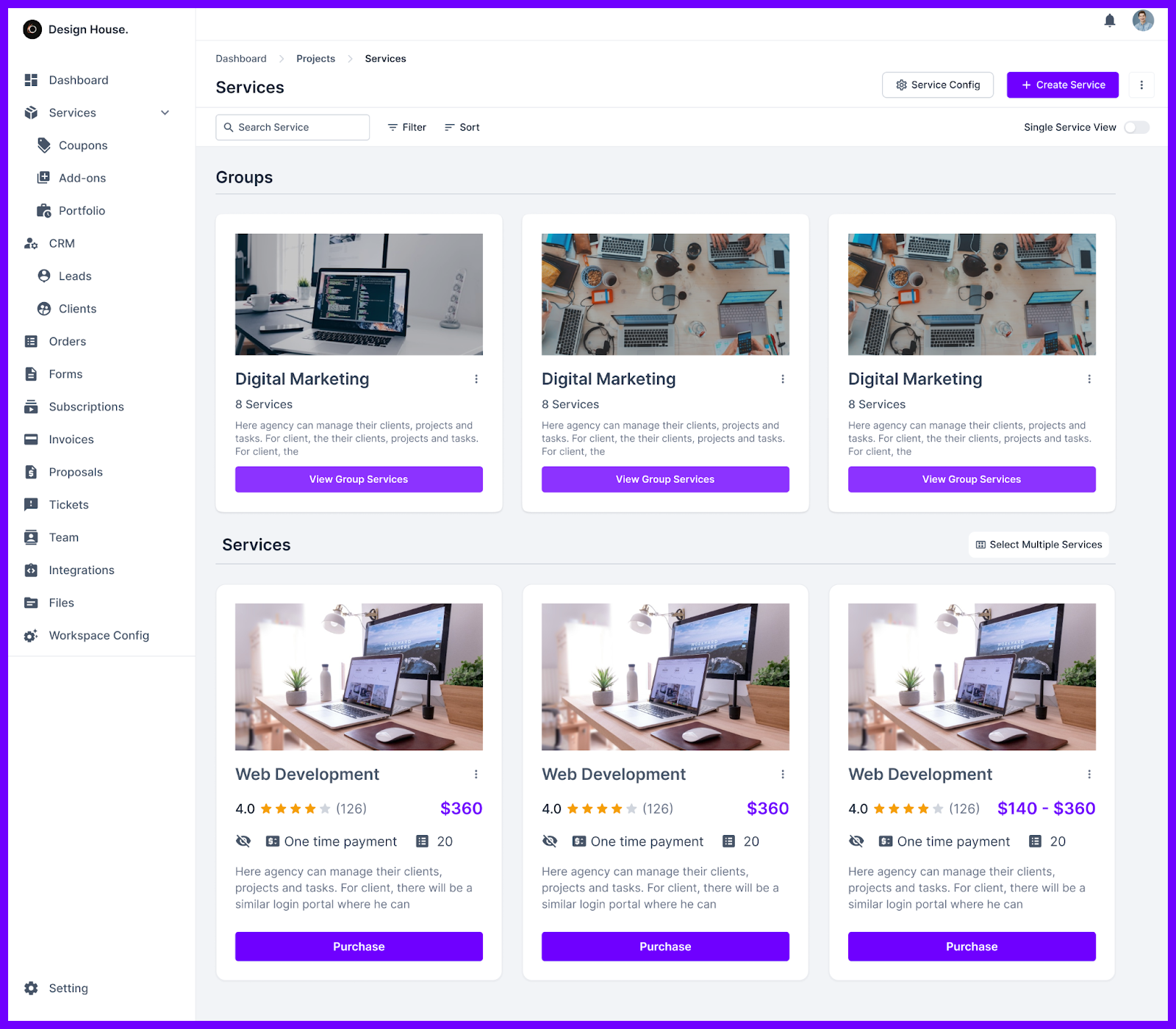
Task: Open the first Digital Marketing card menu
Action: click(476, 379)
